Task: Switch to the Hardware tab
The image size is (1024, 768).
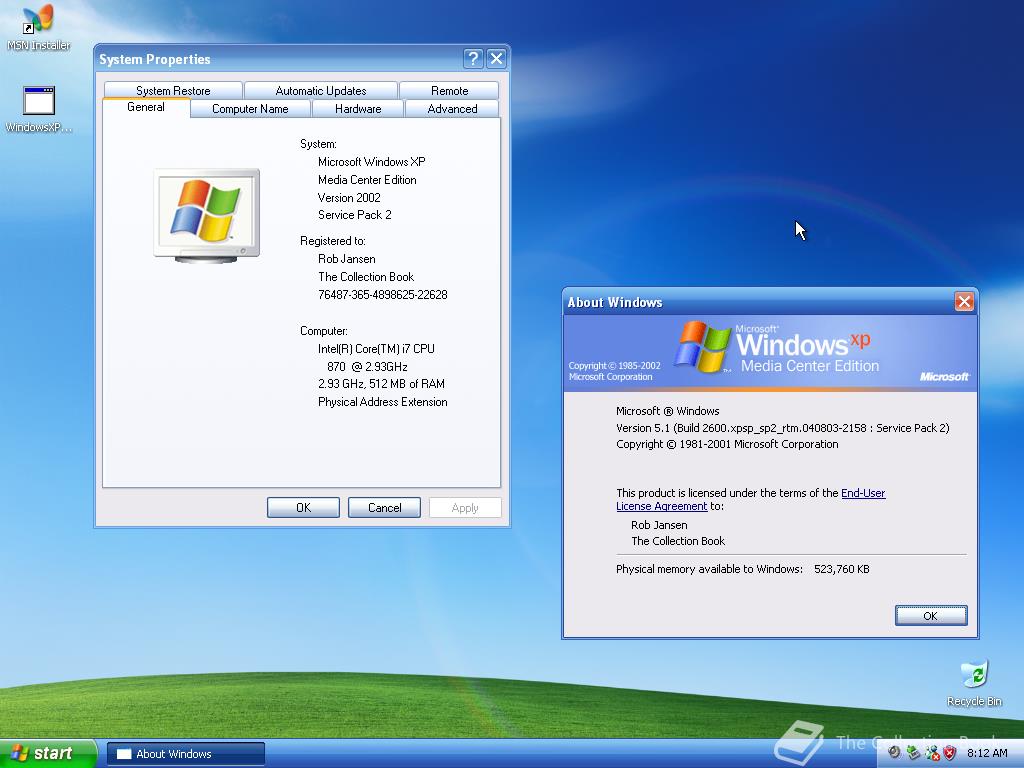Action: click(x=358, y=108)
